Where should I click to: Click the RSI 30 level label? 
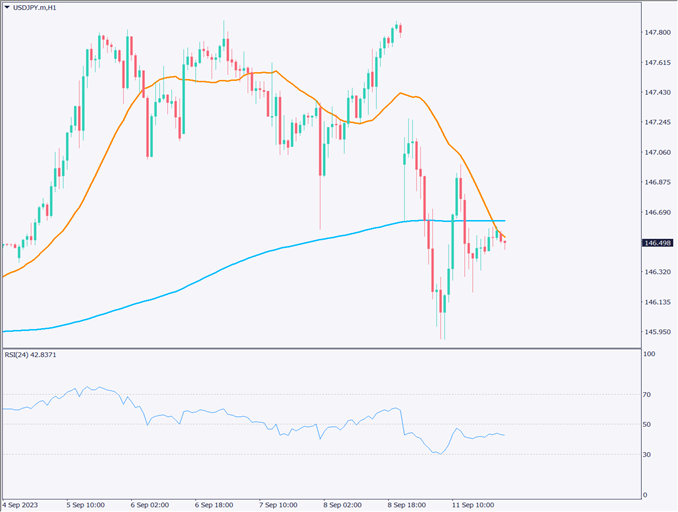pyautogui.click(x=648, y=454)
